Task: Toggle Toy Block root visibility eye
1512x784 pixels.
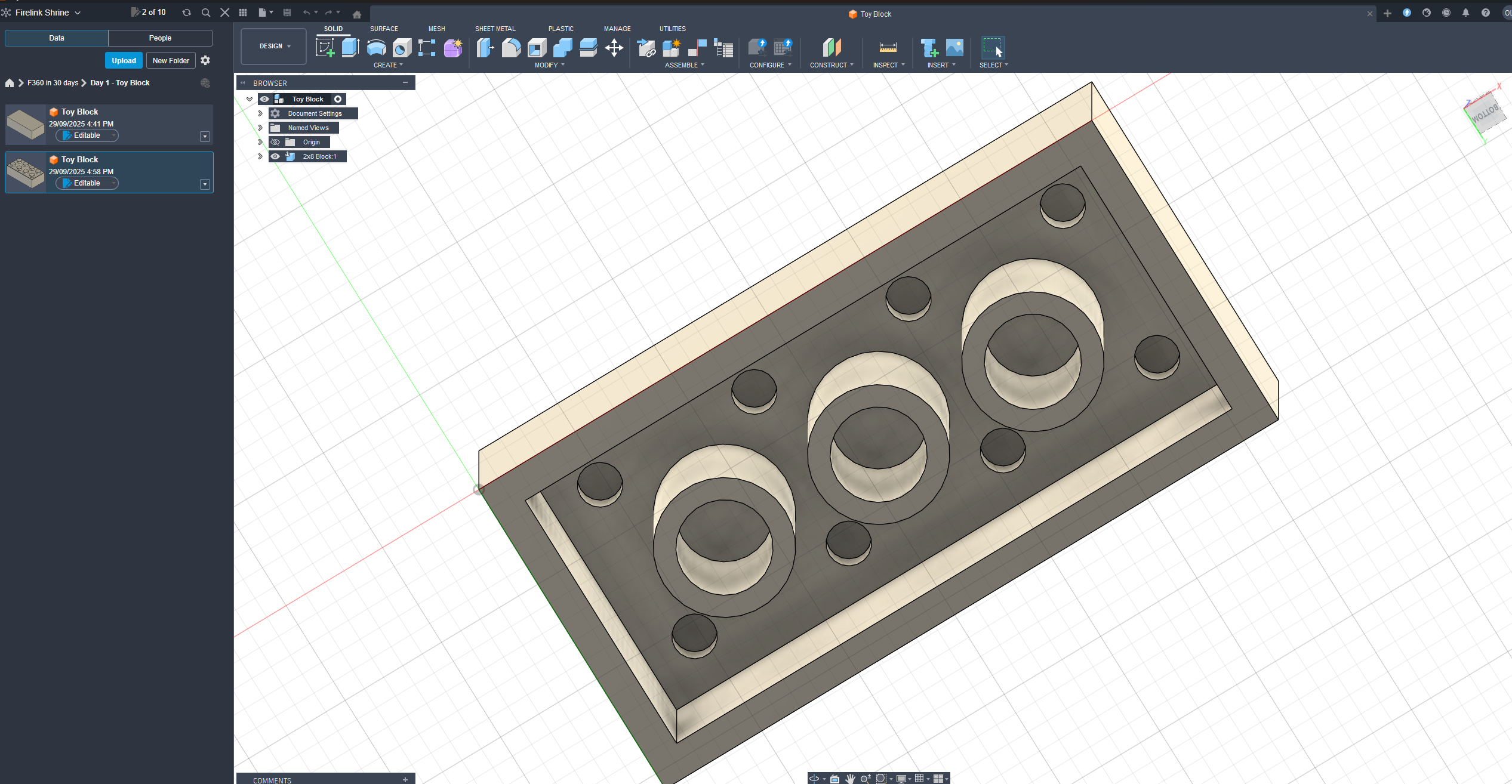Action: (x=264, y=99)
